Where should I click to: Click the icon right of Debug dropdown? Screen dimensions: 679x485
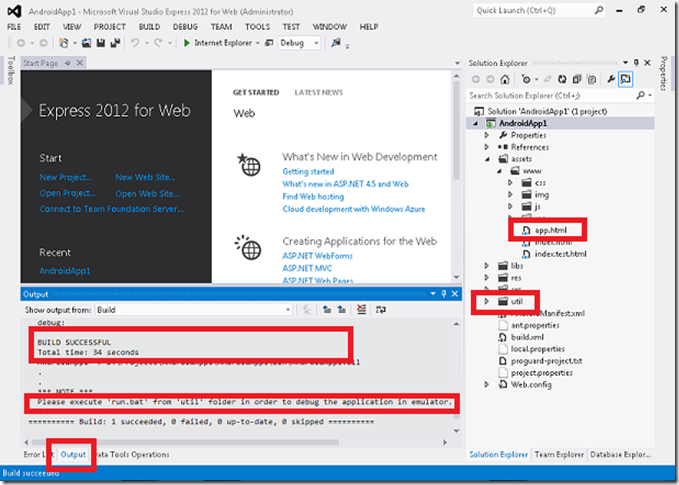click(336, 43)
